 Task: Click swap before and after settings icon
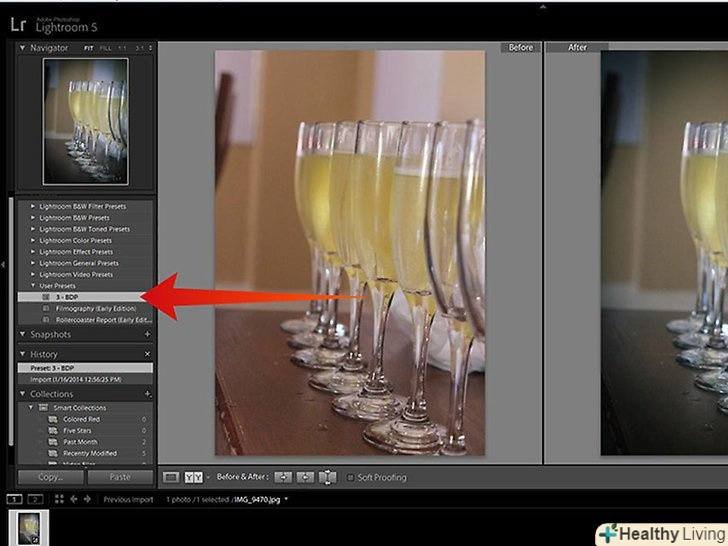327,478
